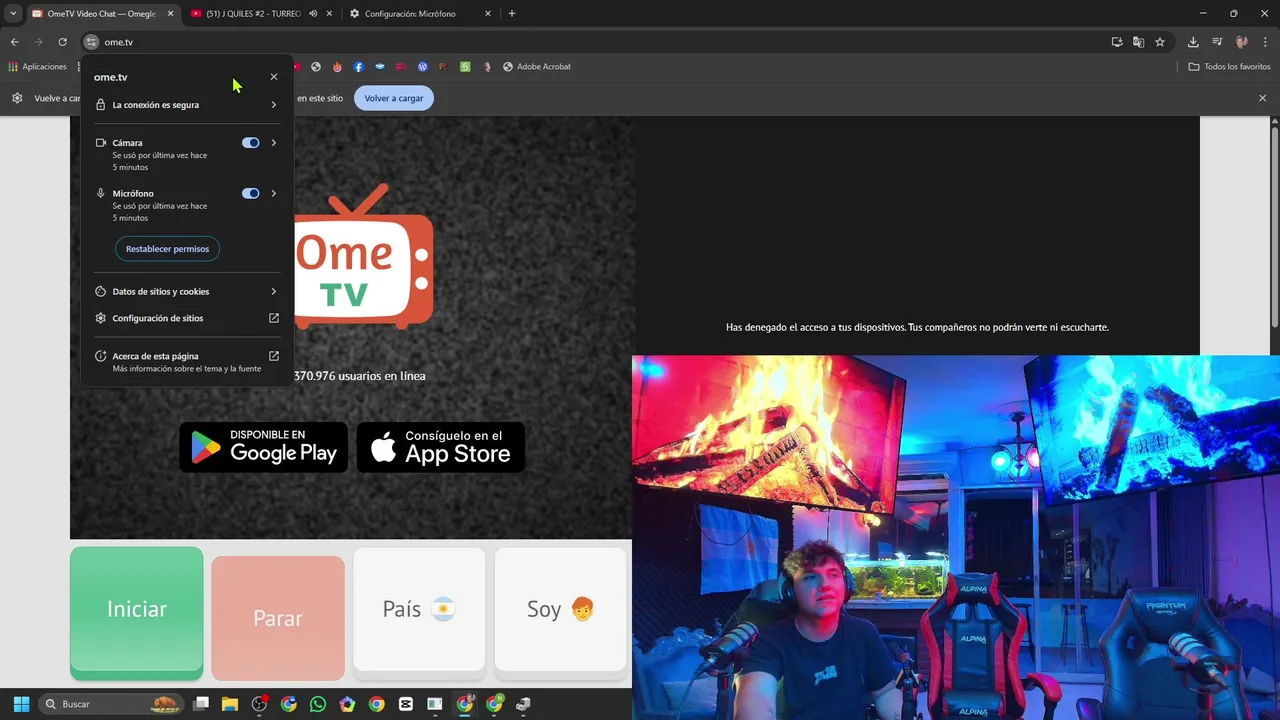
Task: Switch to the OmeTV Video Chat tab
Action: click(101, 14)
